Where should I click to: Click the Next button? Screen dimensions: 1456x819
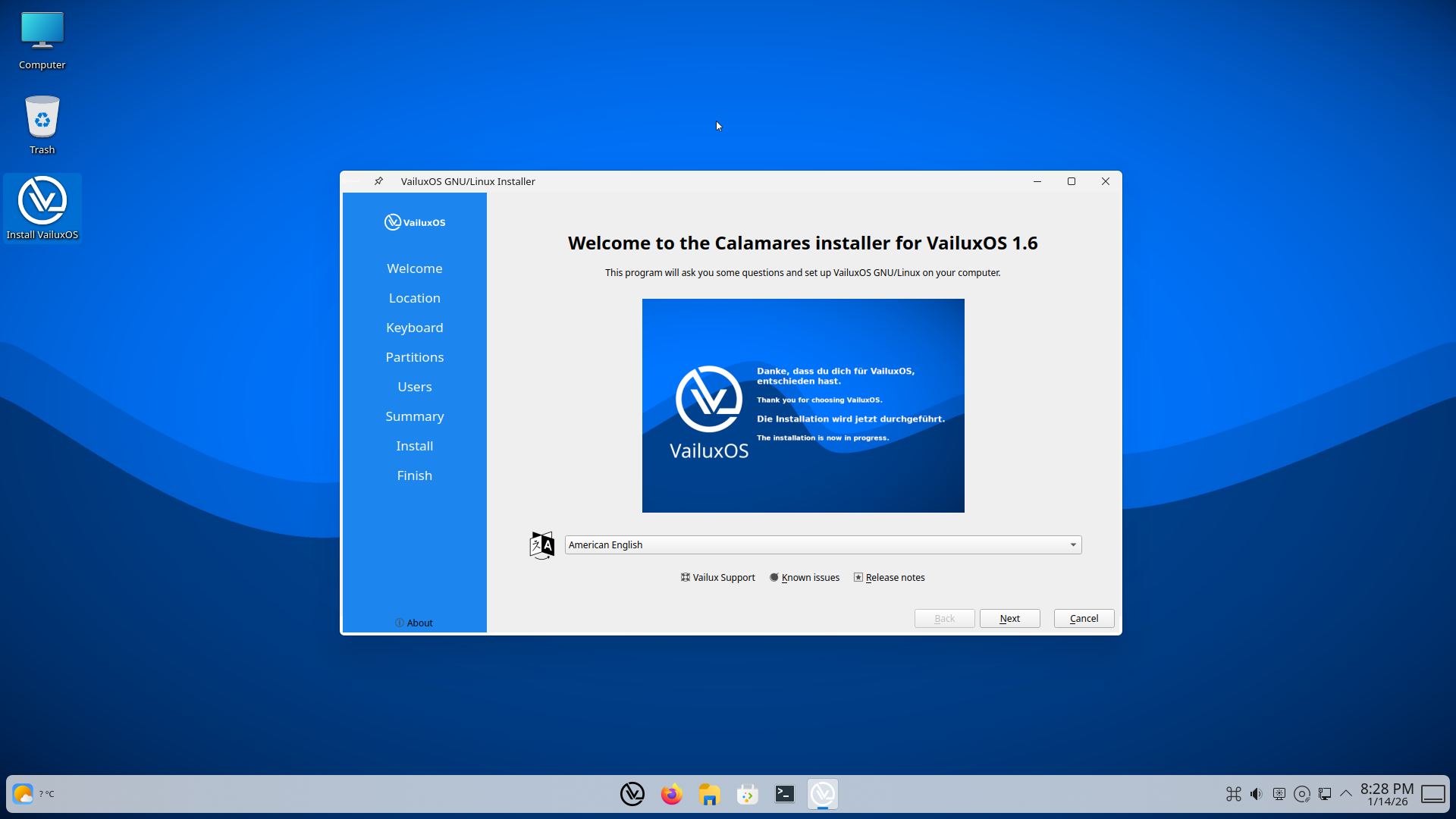1009,618
